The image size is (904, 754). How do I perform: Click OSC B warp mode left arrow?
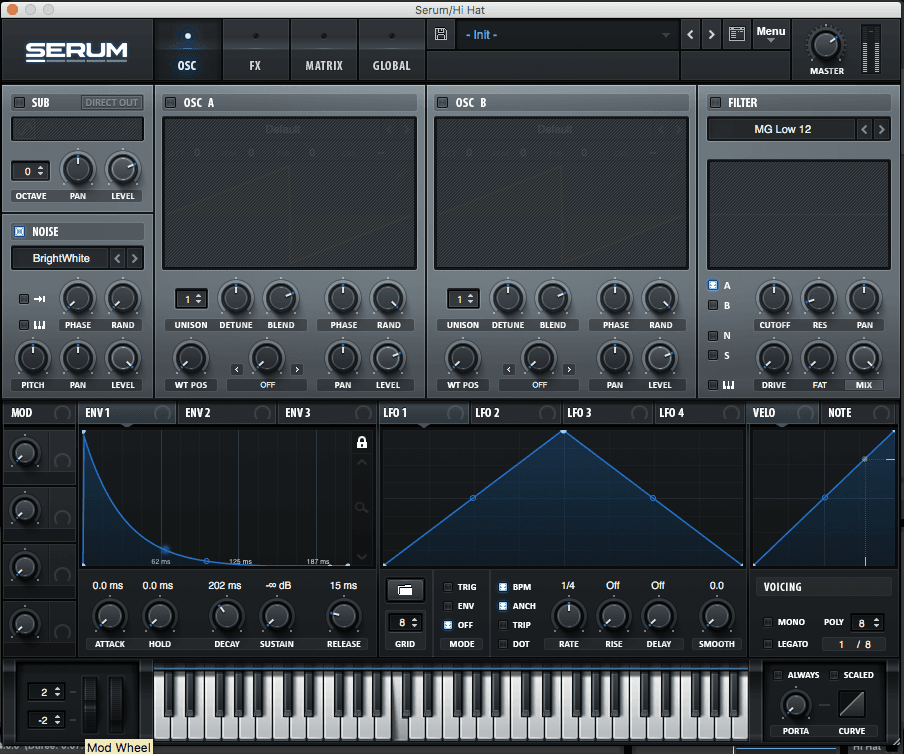508,370
